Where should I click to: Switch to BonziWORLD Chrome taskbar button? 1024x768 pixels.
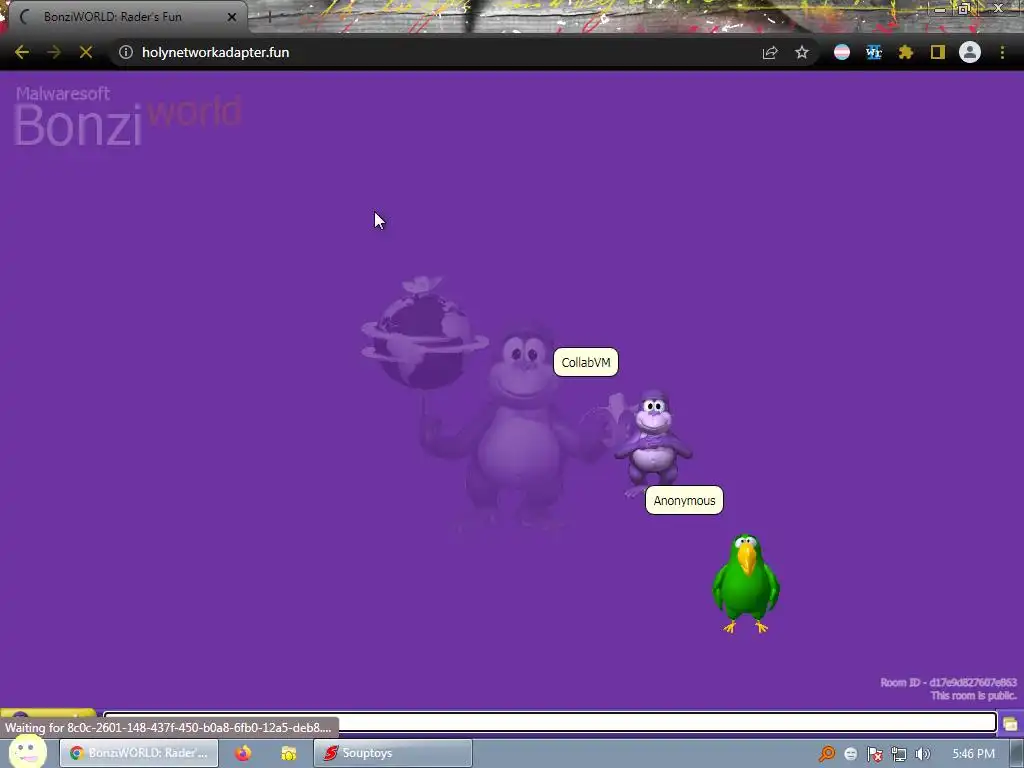click(139, 753)
